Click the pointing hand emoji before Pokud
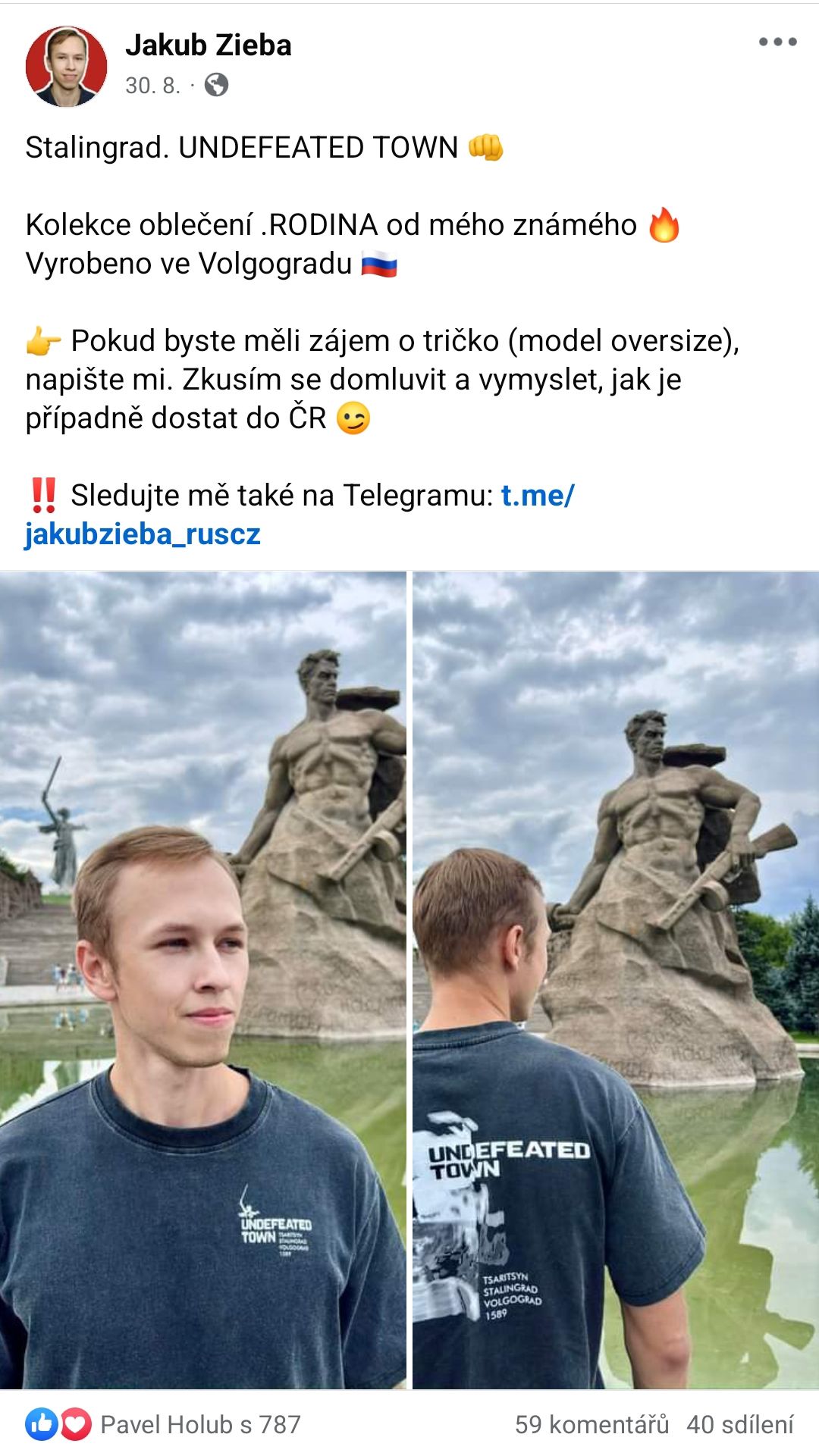Image resolution: width=819 pixels, height=1456 pixels. [43, 341]
